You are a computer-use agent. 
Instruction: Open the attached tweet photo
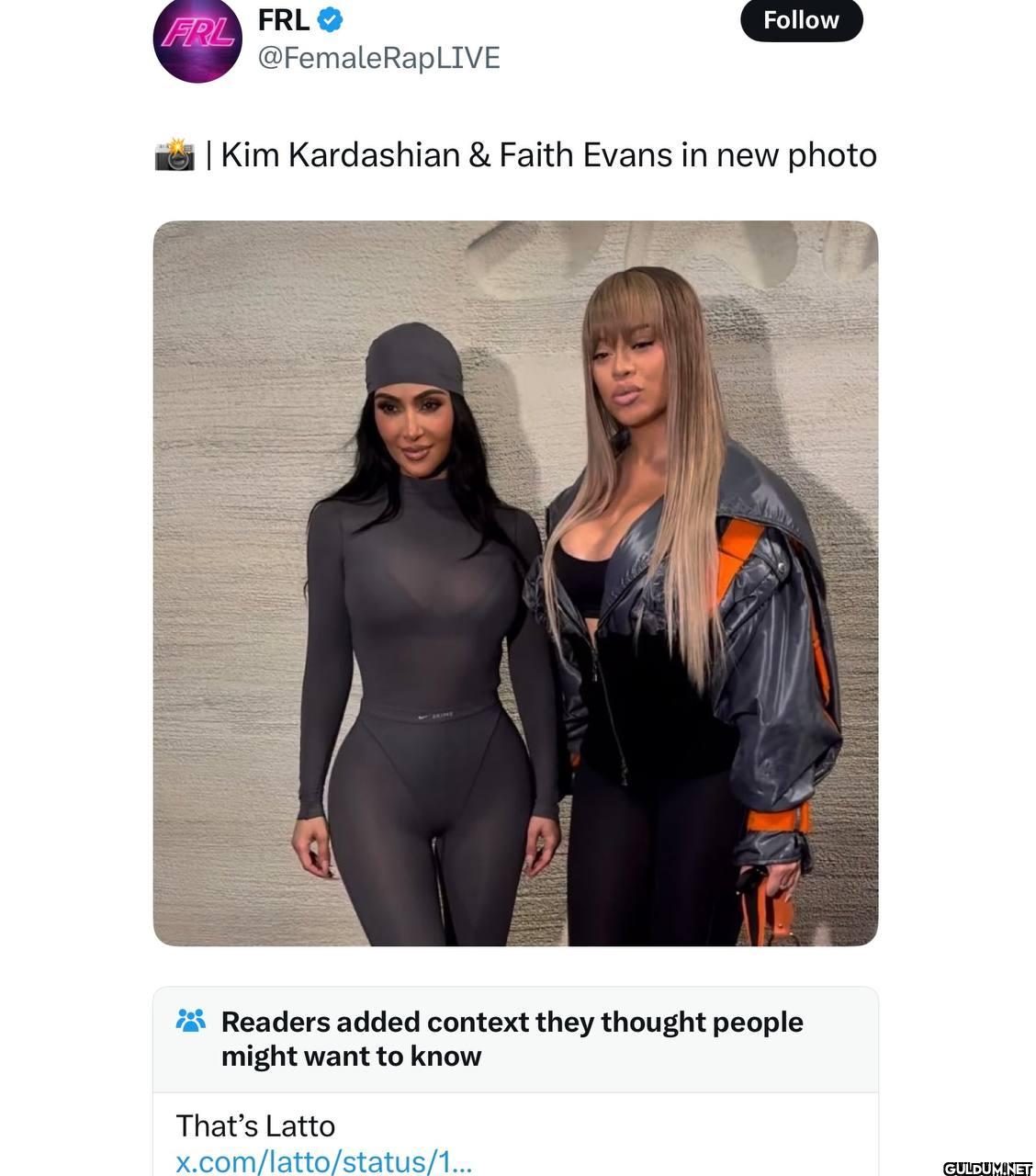(x=515, y=583)
